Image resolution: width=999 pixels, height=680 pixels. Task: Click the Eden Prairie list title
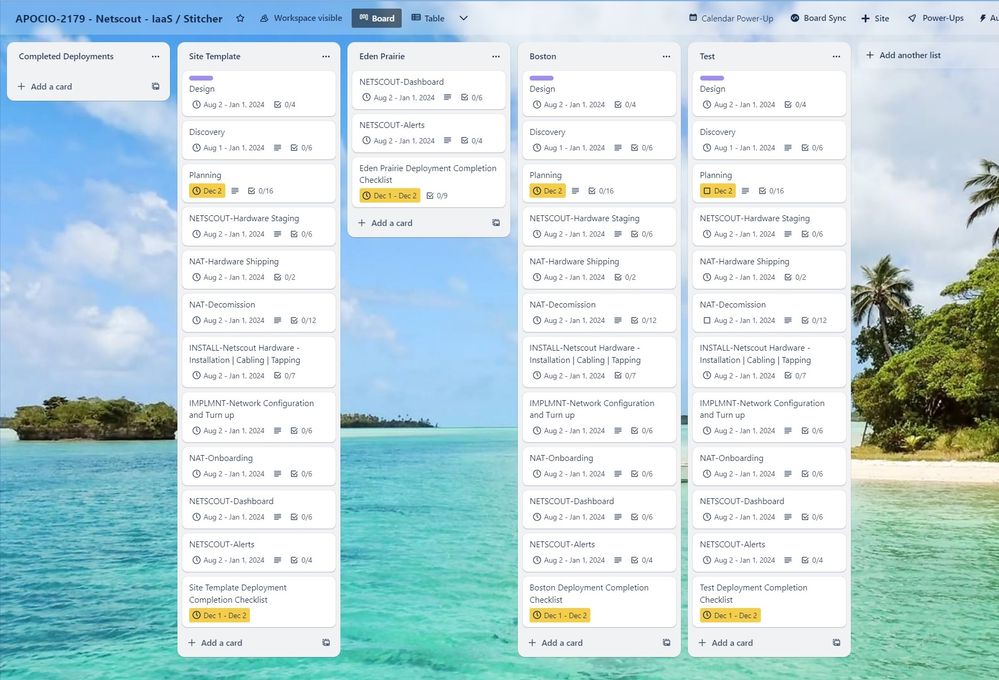pos(382,56)
